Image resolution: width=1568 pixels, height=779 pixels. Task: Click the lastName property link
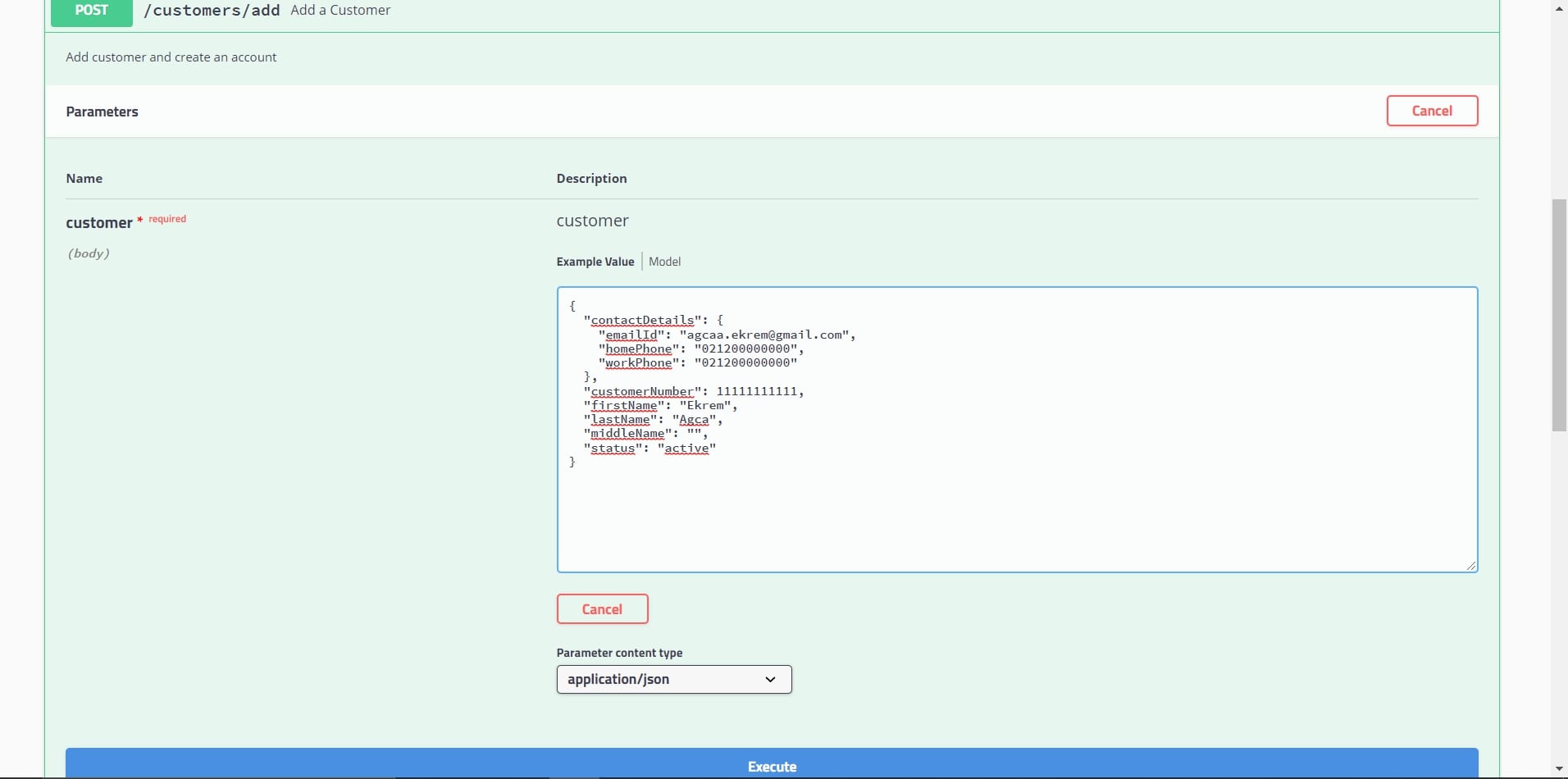coord(621,419)
